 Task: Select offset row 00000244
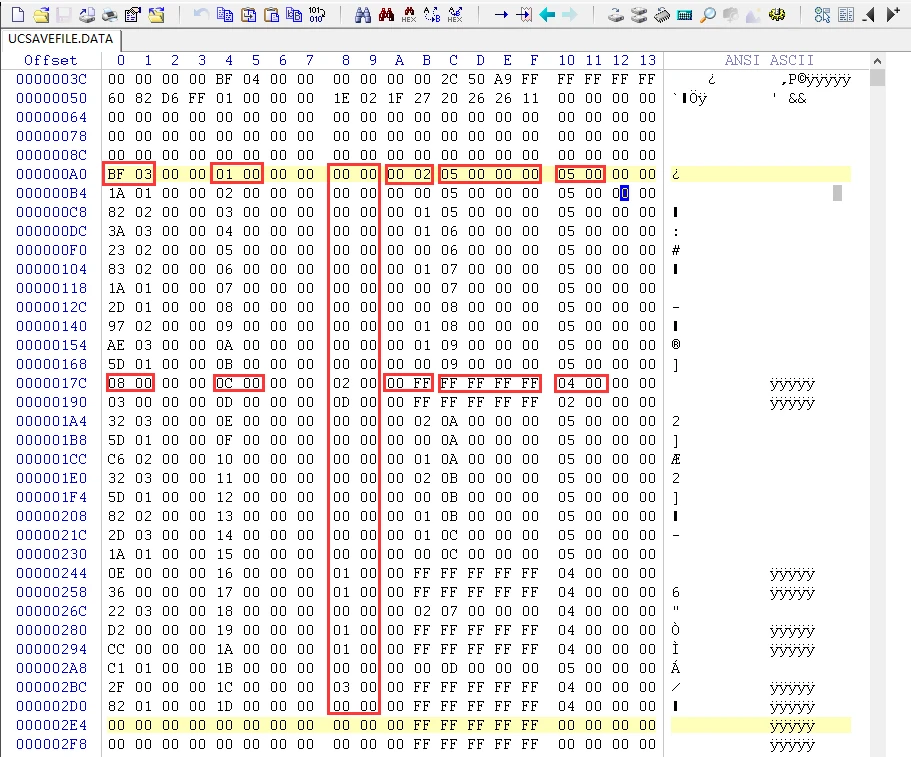click(51, 573)
